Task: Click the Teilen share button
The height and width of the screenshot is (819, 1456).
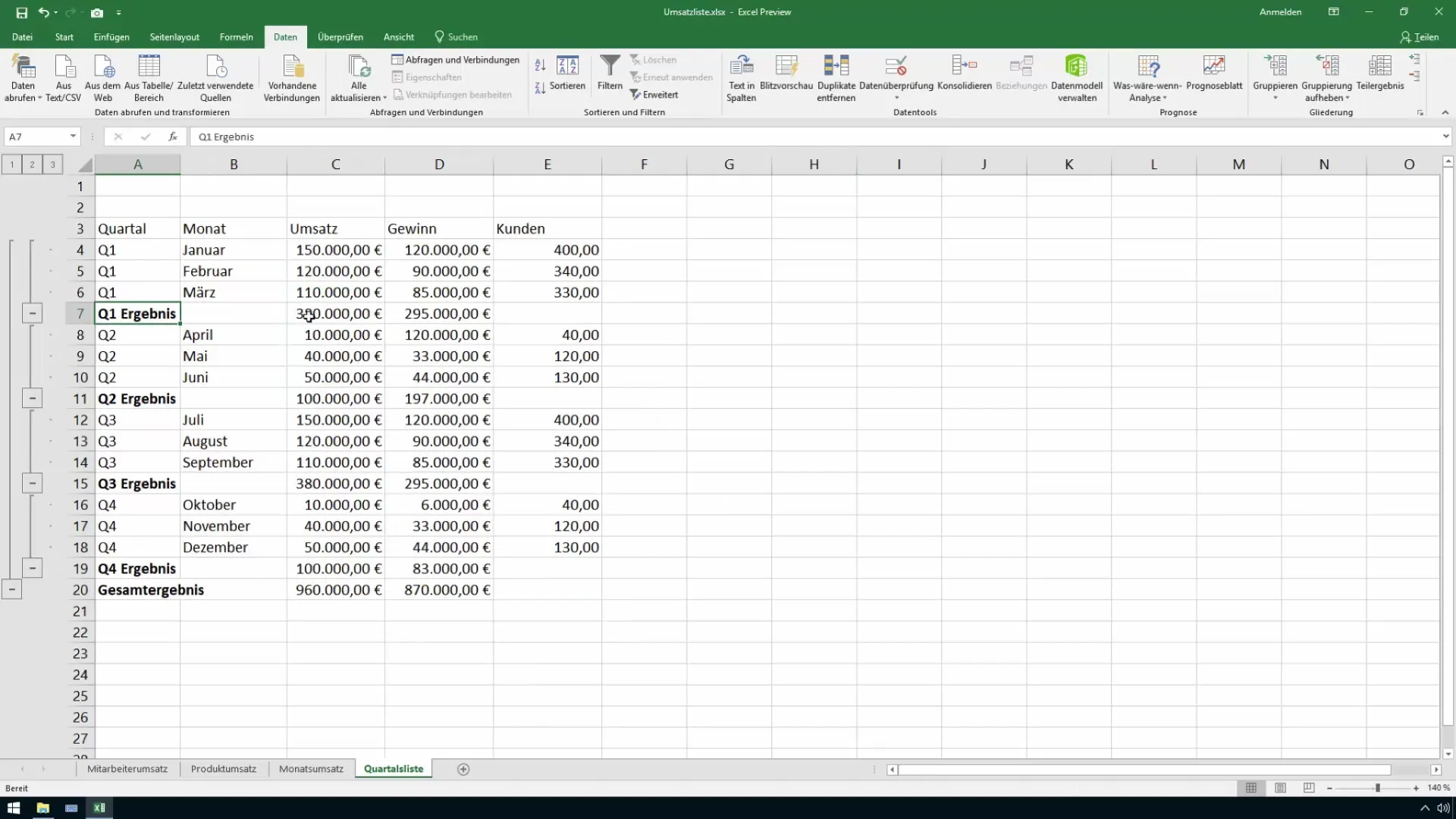Action: pyautogui.click(x=1419, y=37)
